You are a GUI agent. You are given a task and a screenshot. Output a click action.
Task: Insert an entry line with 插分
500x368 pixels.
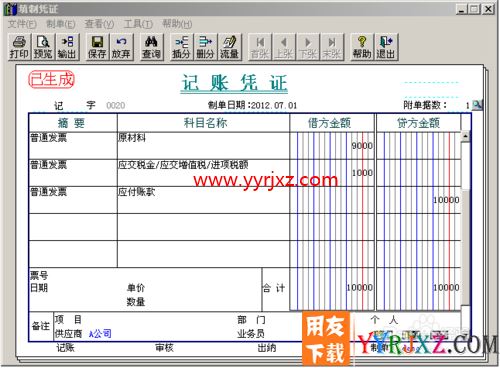coord(181,47)
